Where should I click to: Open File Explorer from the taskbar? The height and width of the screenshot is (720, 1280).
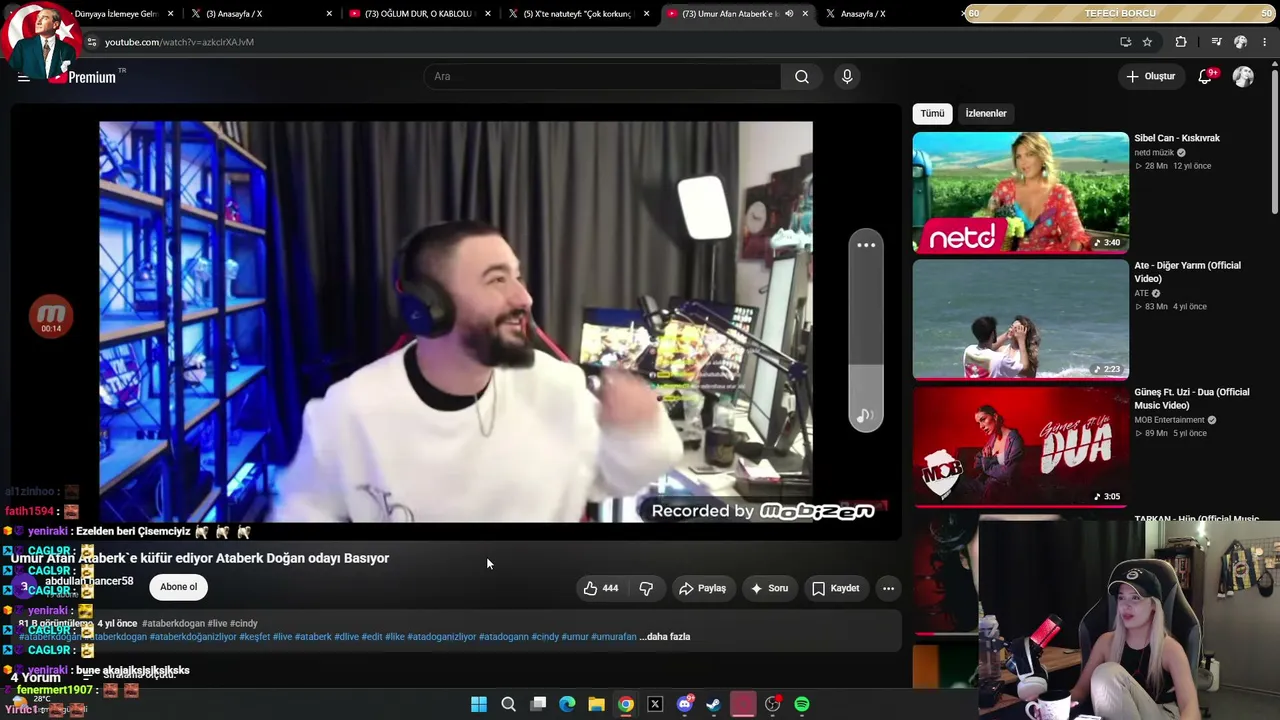click(x=596, y=705)
